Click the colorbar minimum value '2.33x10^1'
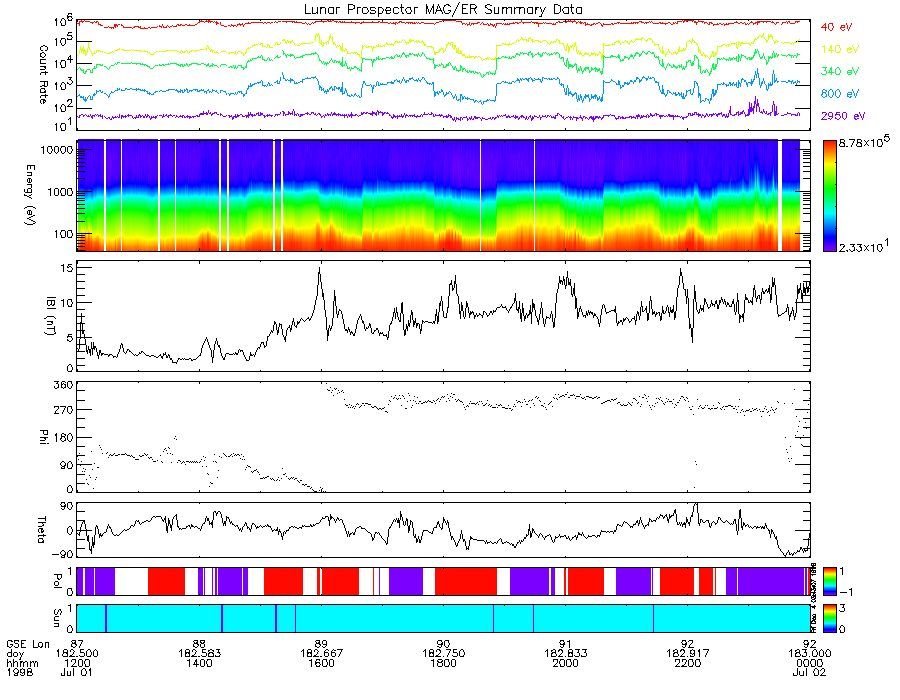Viewport: 900px width, 700px height. 864,246
